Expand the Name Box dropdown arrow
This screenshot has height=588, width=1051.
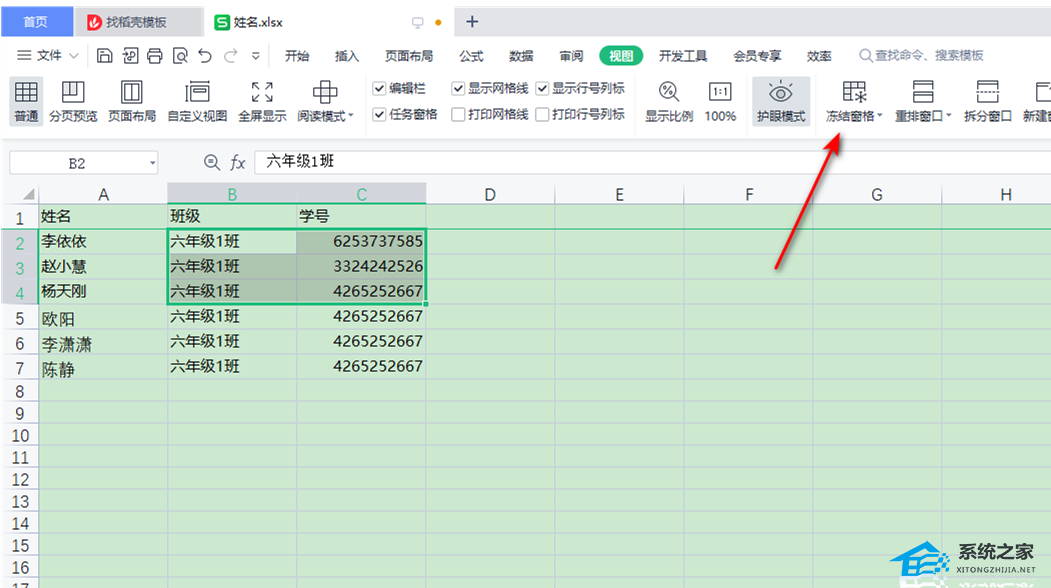152,163
